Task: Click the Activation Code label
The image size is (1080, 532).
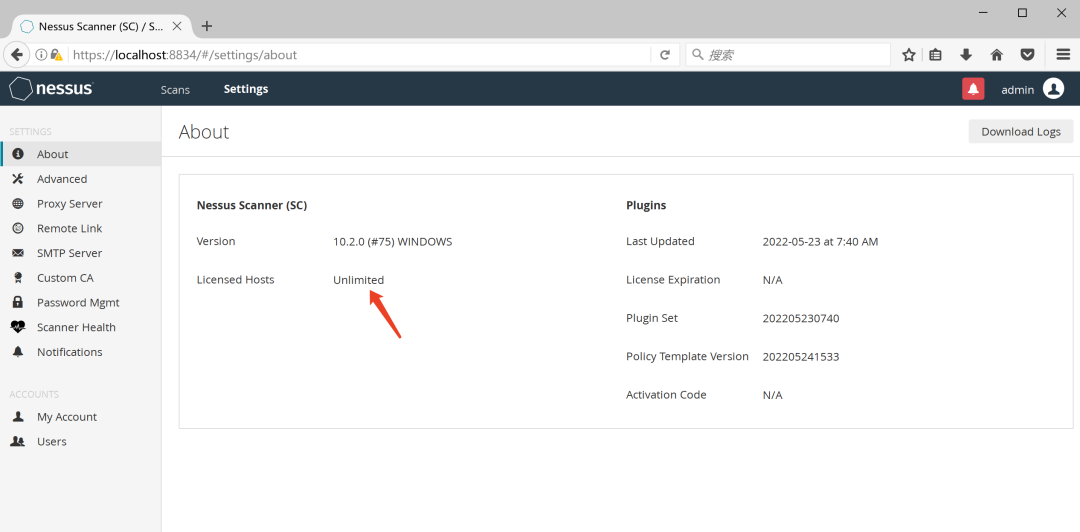Action: click(666, 395)
